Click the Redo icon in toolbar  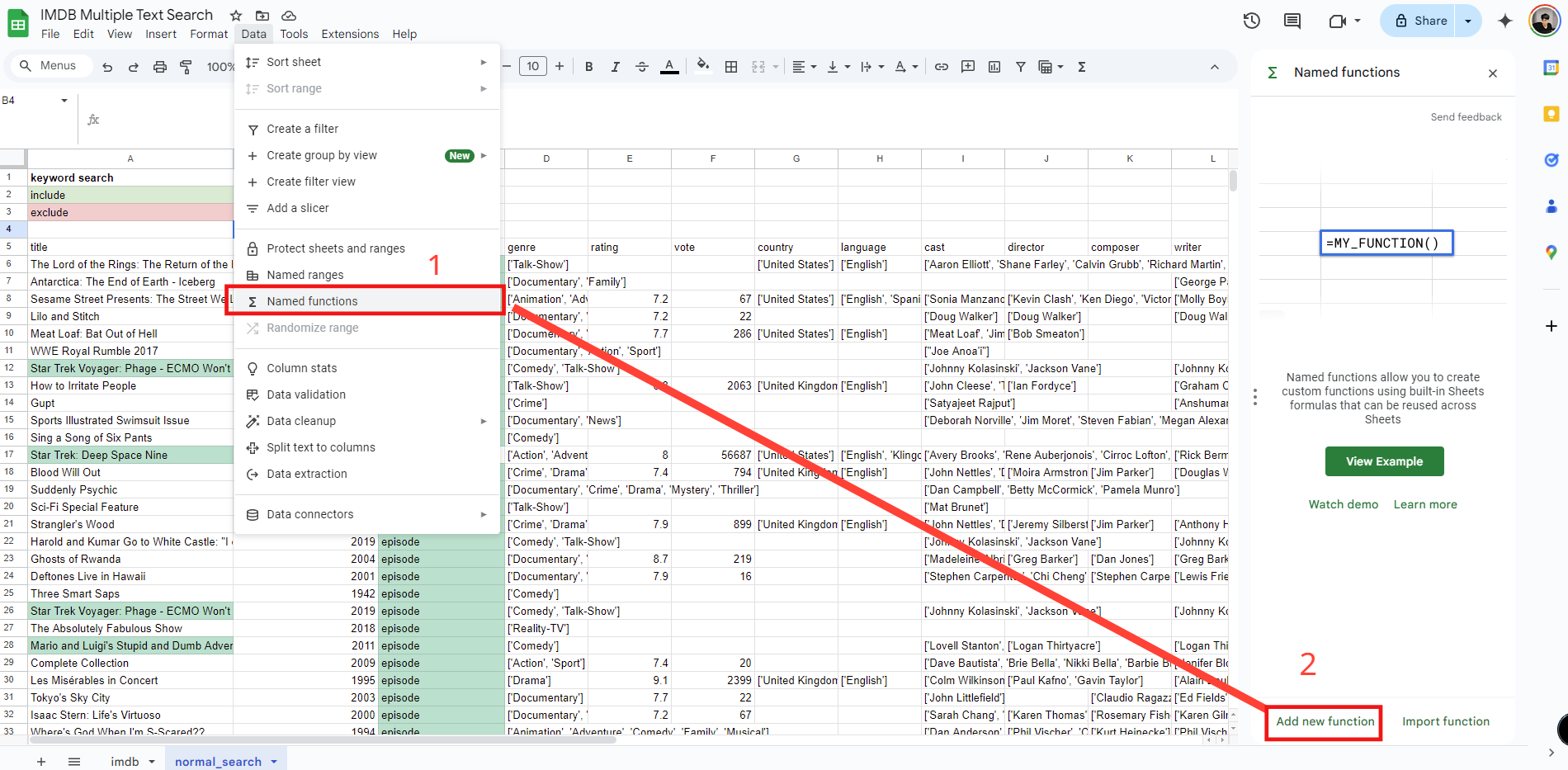point(134,67)
